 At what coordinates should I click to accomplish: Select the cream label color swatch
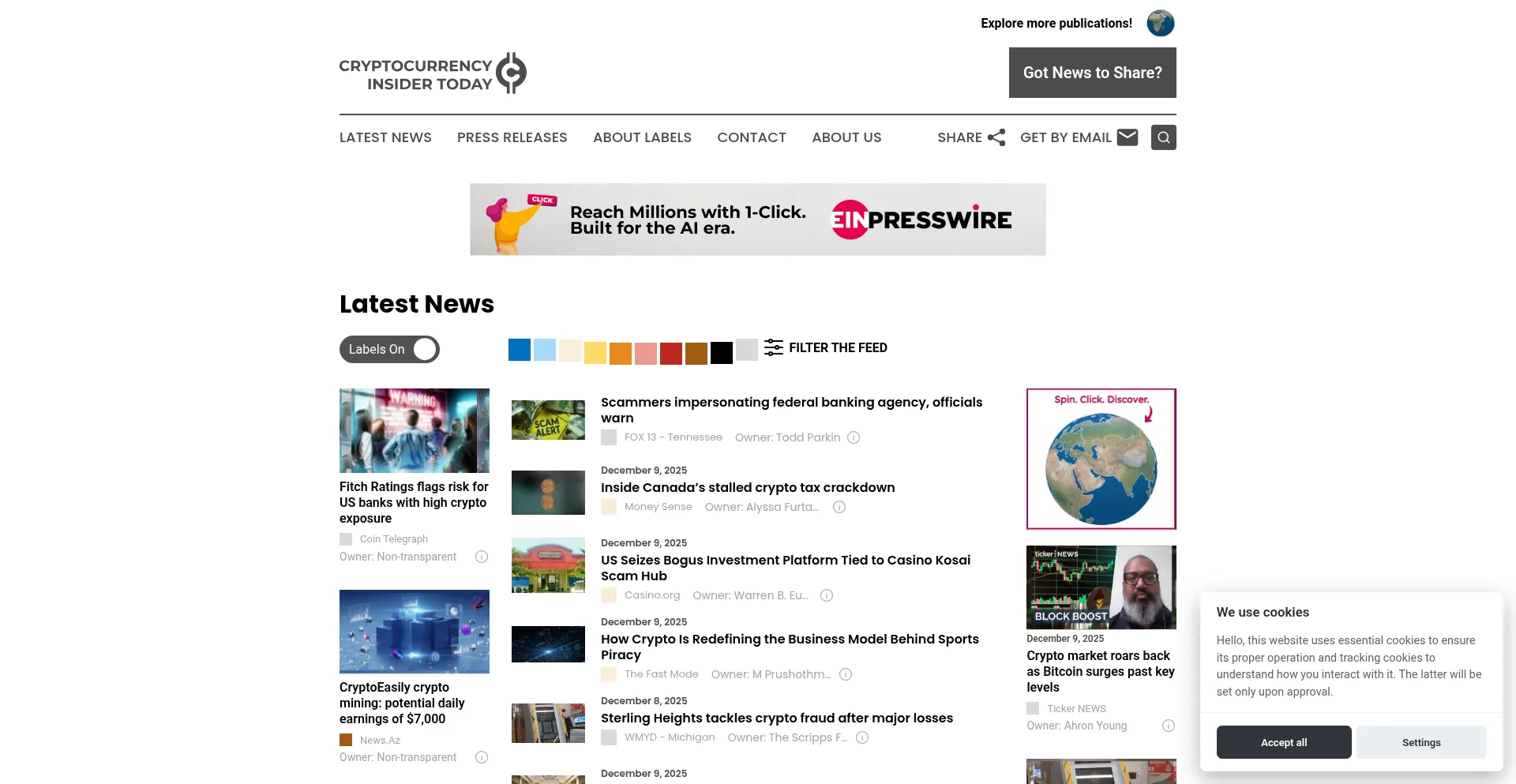(570, 350)
